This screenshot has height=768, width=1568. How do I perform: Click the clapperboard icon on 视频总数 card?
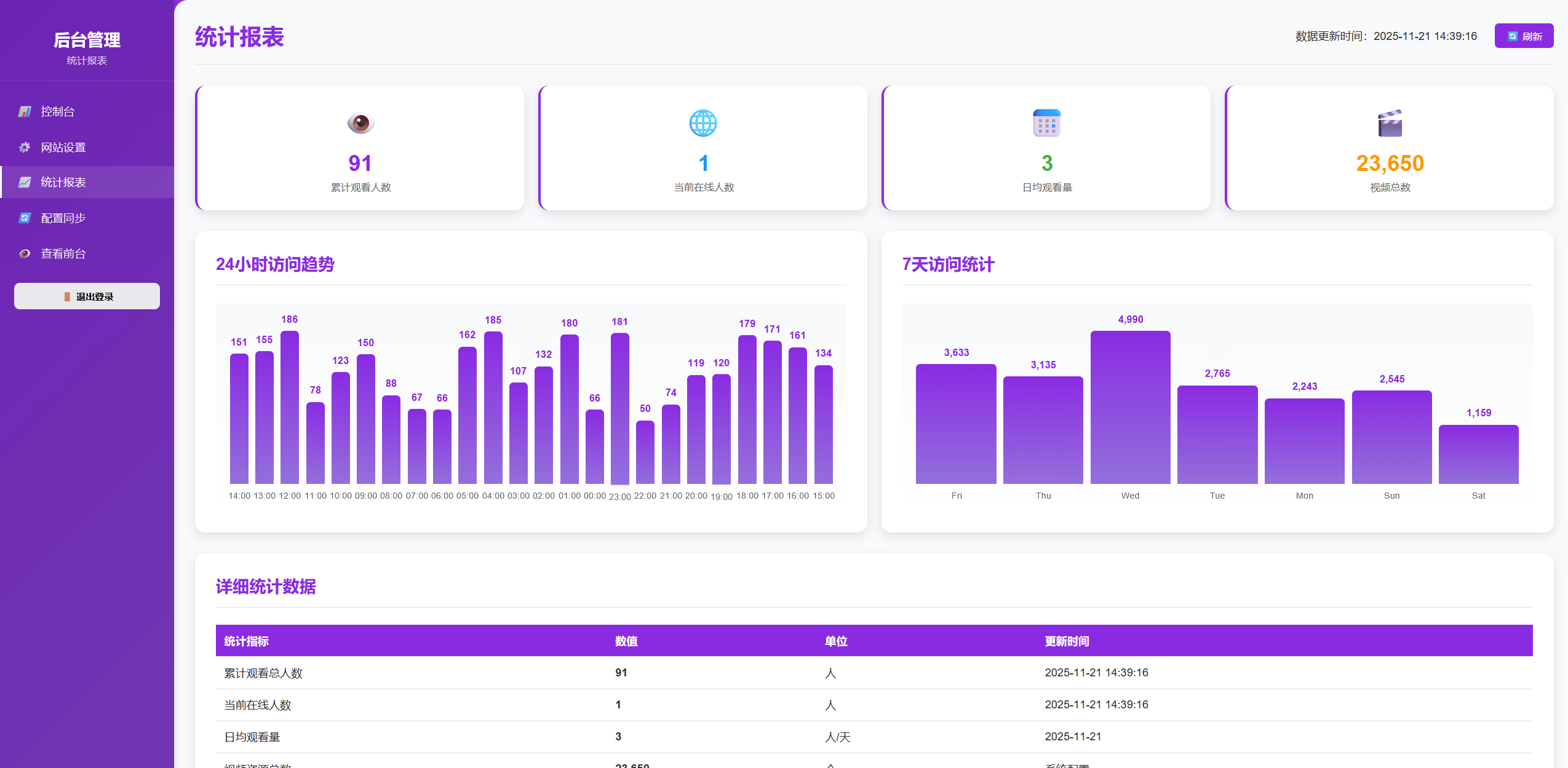point(1390,123)
